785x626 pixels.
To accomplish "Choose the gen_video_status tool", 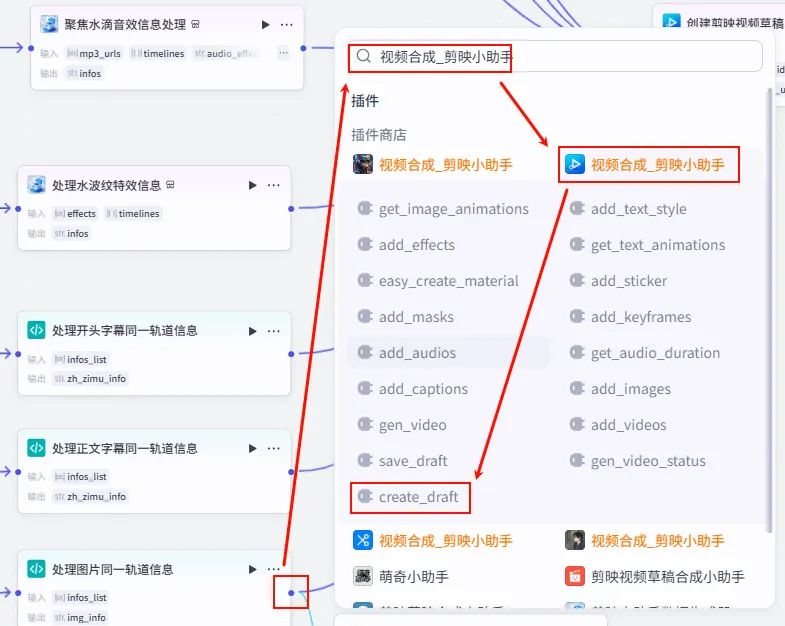I will (x=638, y=461).
